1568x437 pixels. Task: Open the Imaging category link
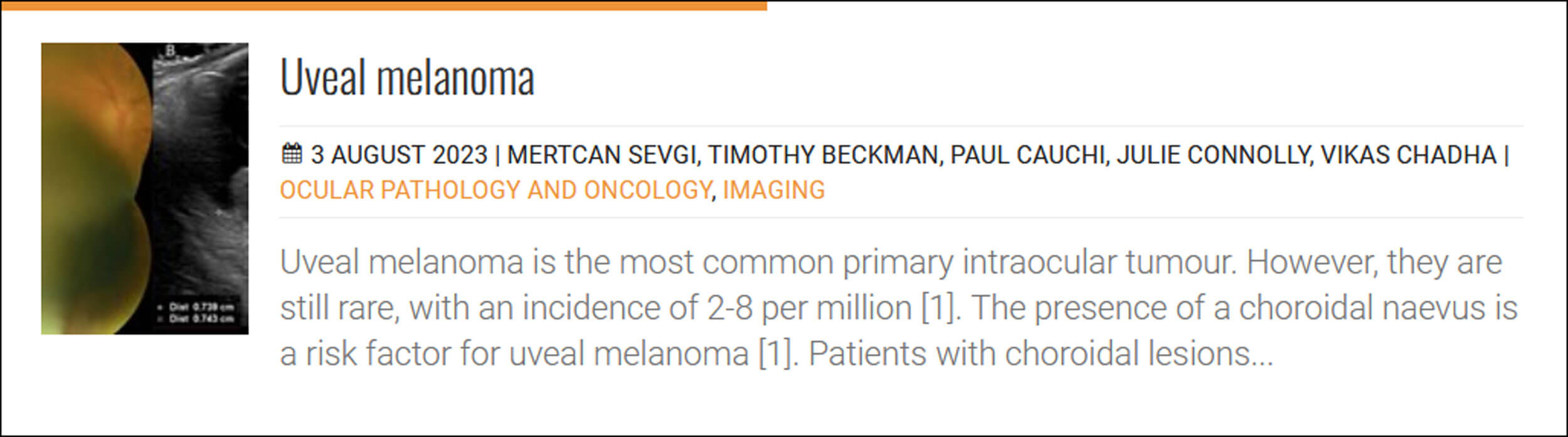(x=773, y=190)
